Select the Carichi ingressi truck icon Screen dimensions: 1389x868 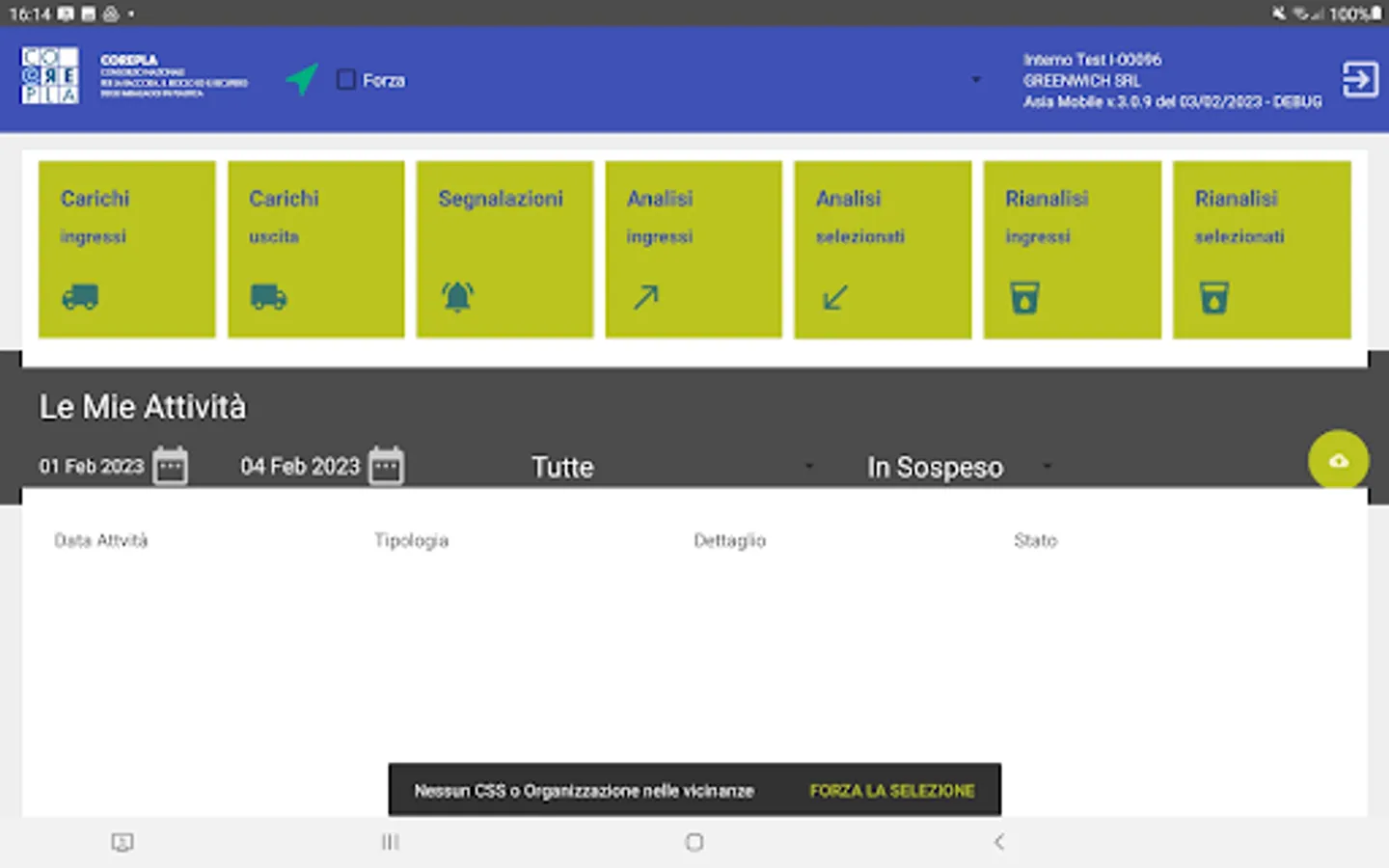(x=81, y=298)
